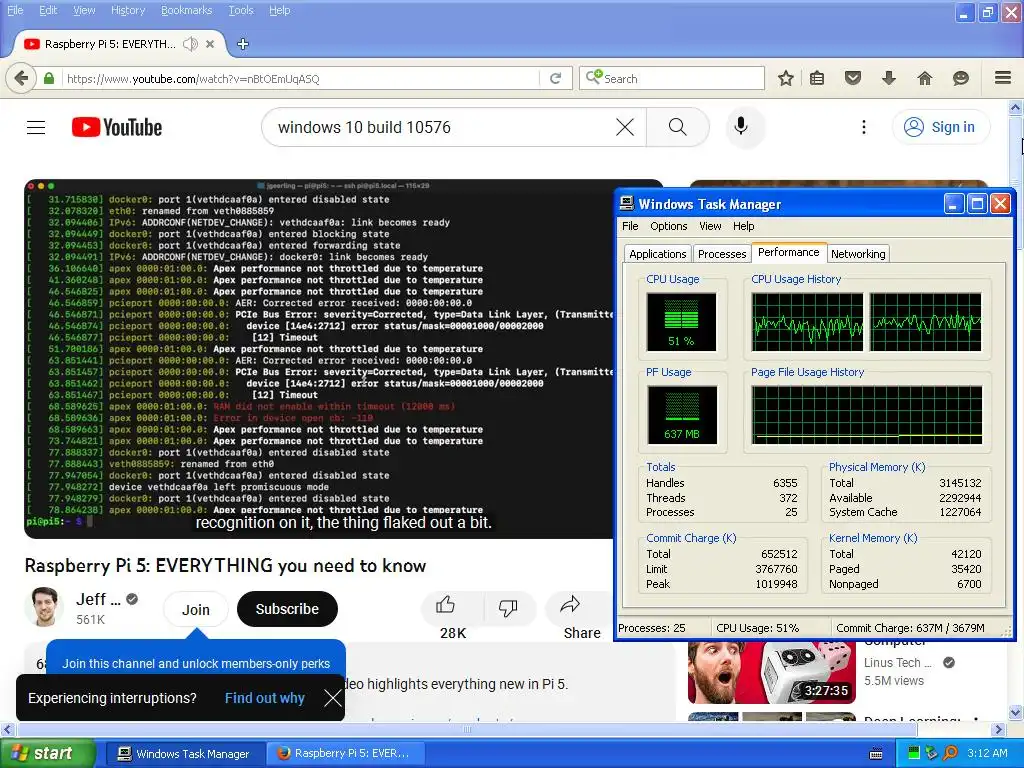The image size is (1024, 768).
Task: Select the Performance tab
Action: (x=788, y=252)
